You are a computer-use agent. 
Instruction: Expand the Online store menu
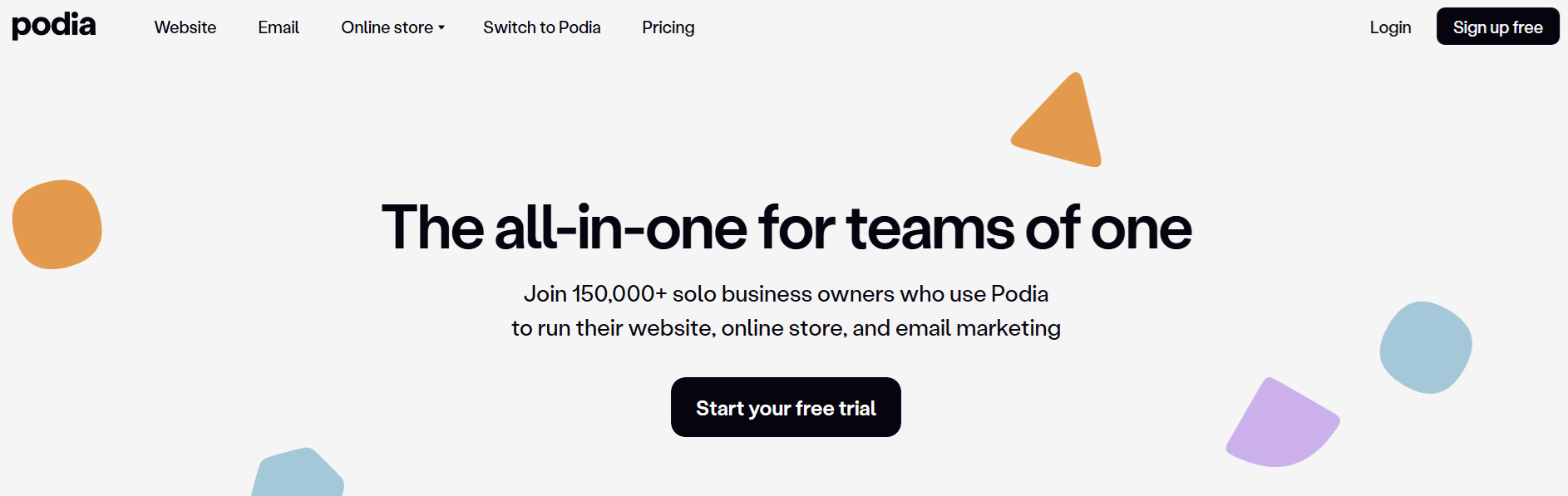(x=387, y=27)
